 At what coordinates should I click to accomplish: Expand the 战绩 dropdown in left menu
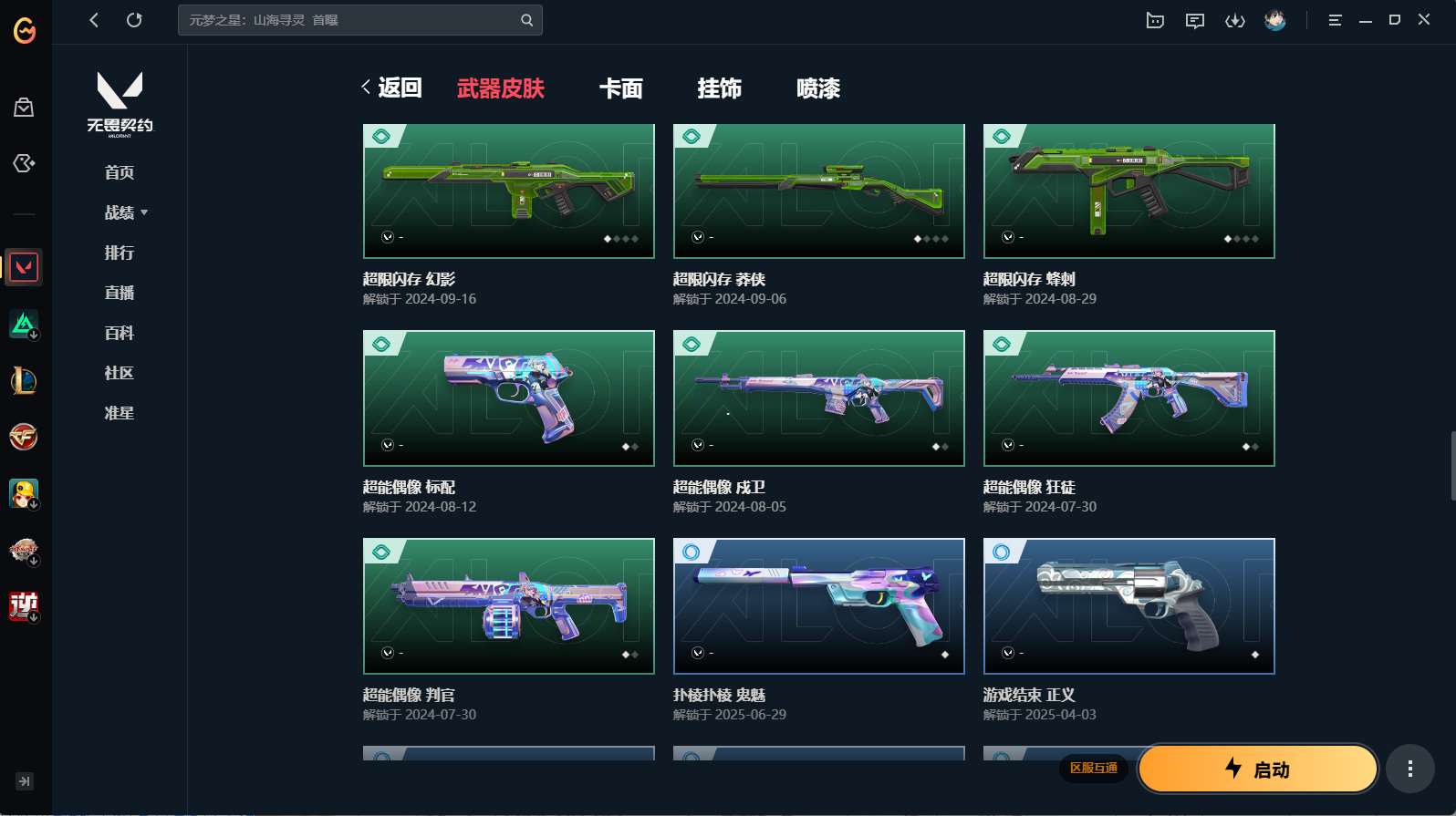pos(126,212)
